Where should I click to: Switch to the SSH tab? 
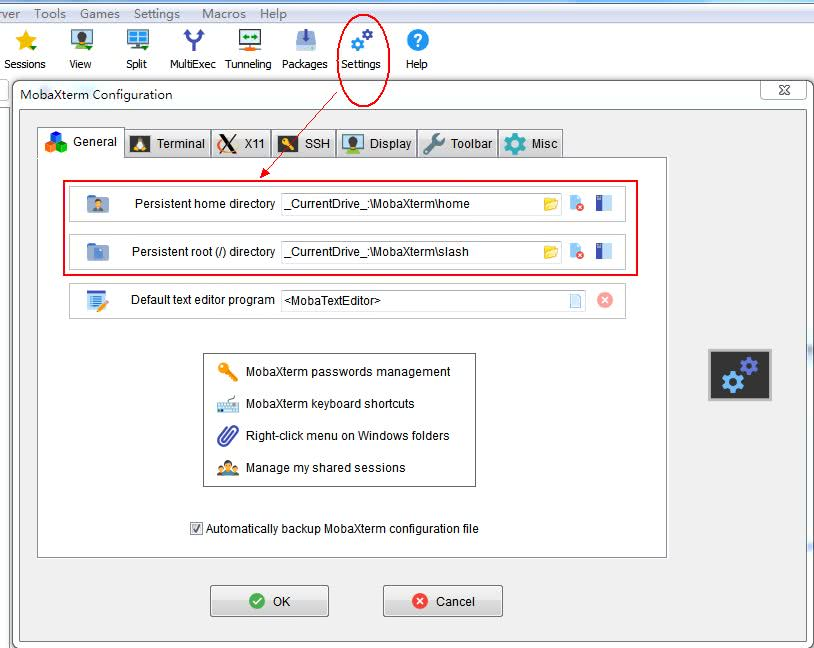(x=304, y=143)
